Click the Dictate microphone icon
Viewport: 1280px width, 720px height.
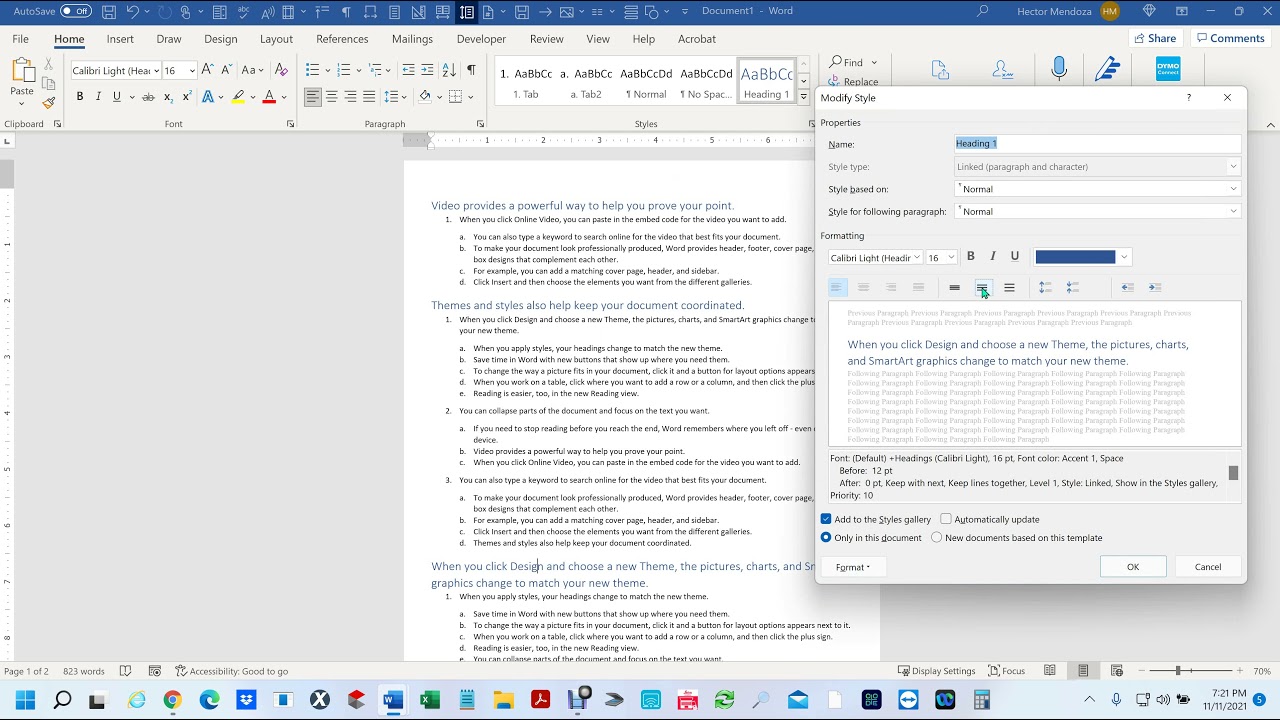coord(1059,69)
